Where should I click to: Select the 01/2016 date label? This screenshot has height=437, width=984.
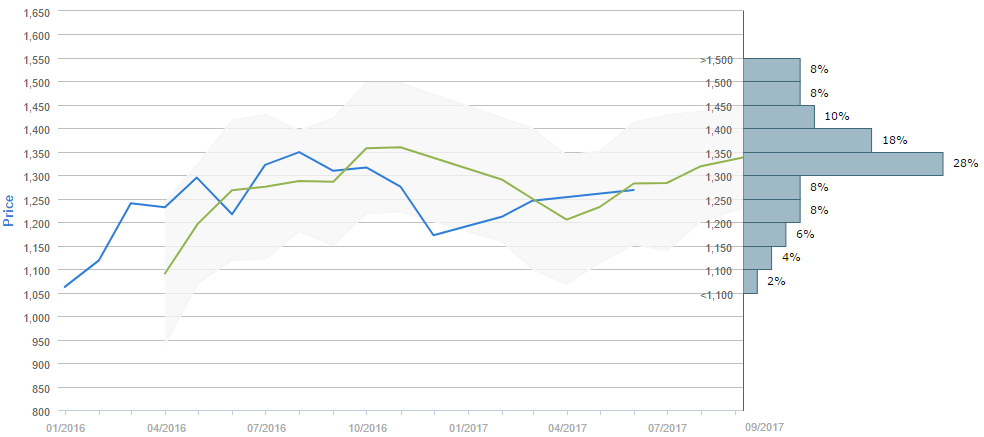click(x=64, y=427)
